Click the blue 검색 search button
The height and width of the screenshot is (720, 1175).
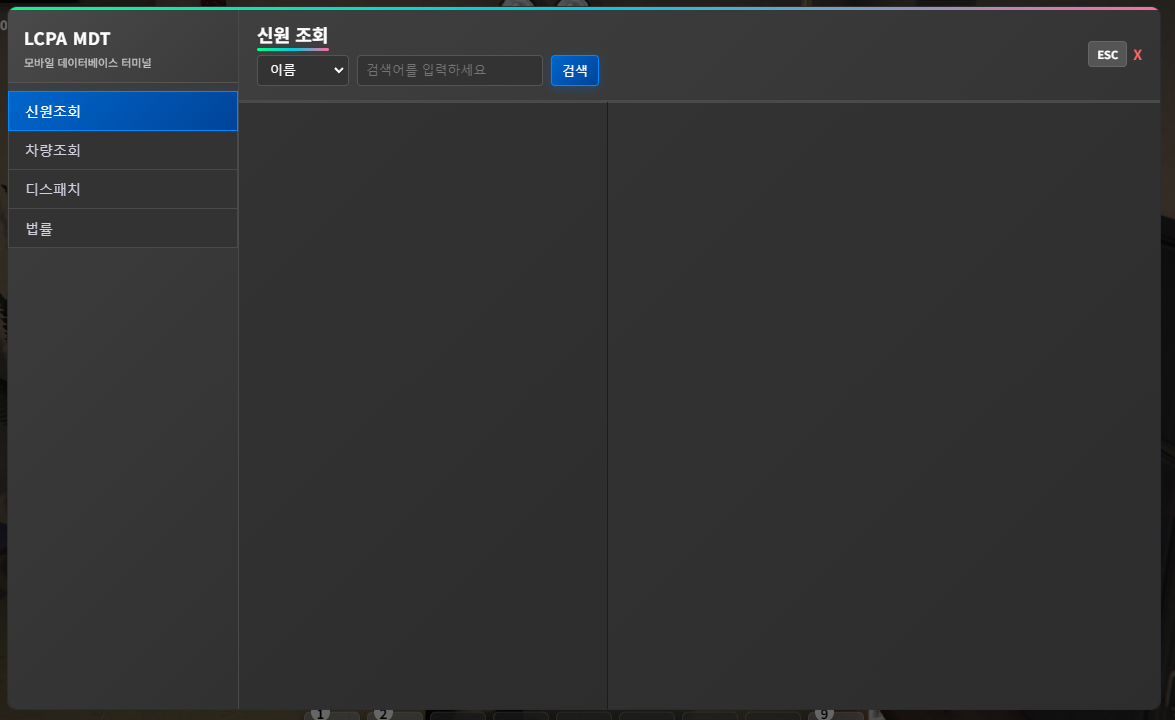pos(574,70)
